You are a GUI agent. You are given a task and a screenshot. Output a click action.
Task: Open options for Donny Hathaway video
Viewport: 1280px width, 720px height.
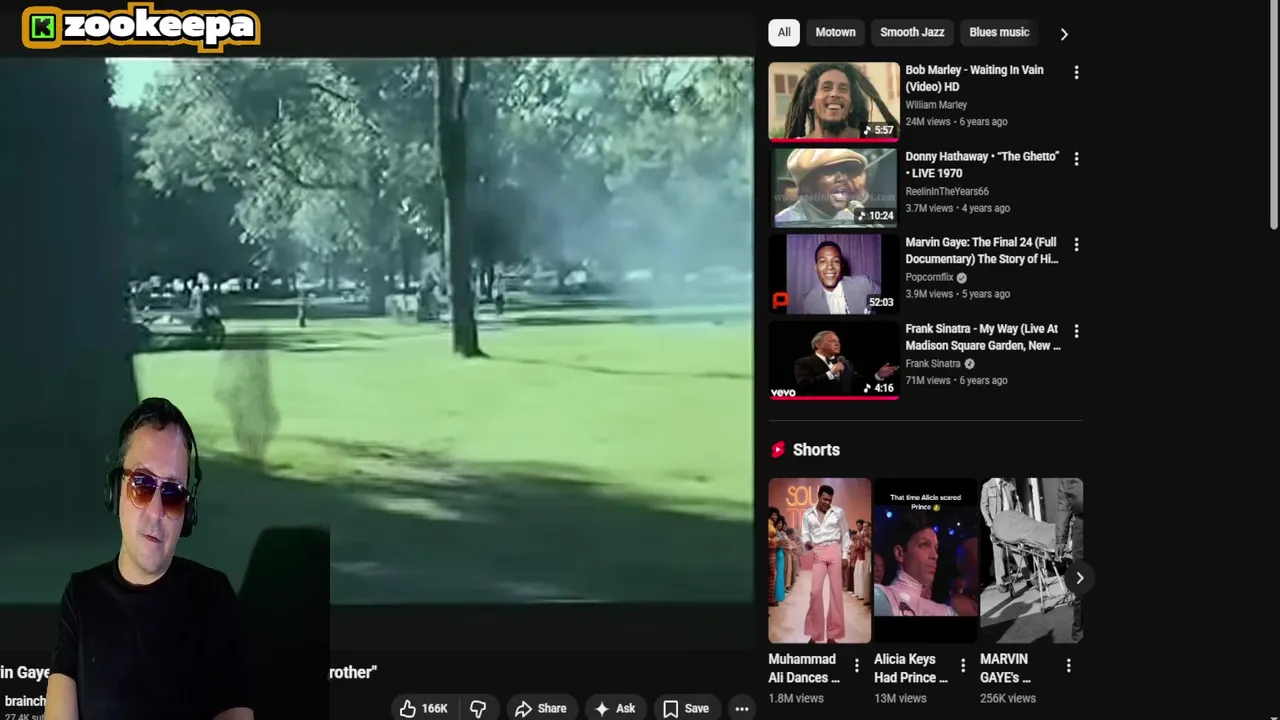coord(1076,158)
